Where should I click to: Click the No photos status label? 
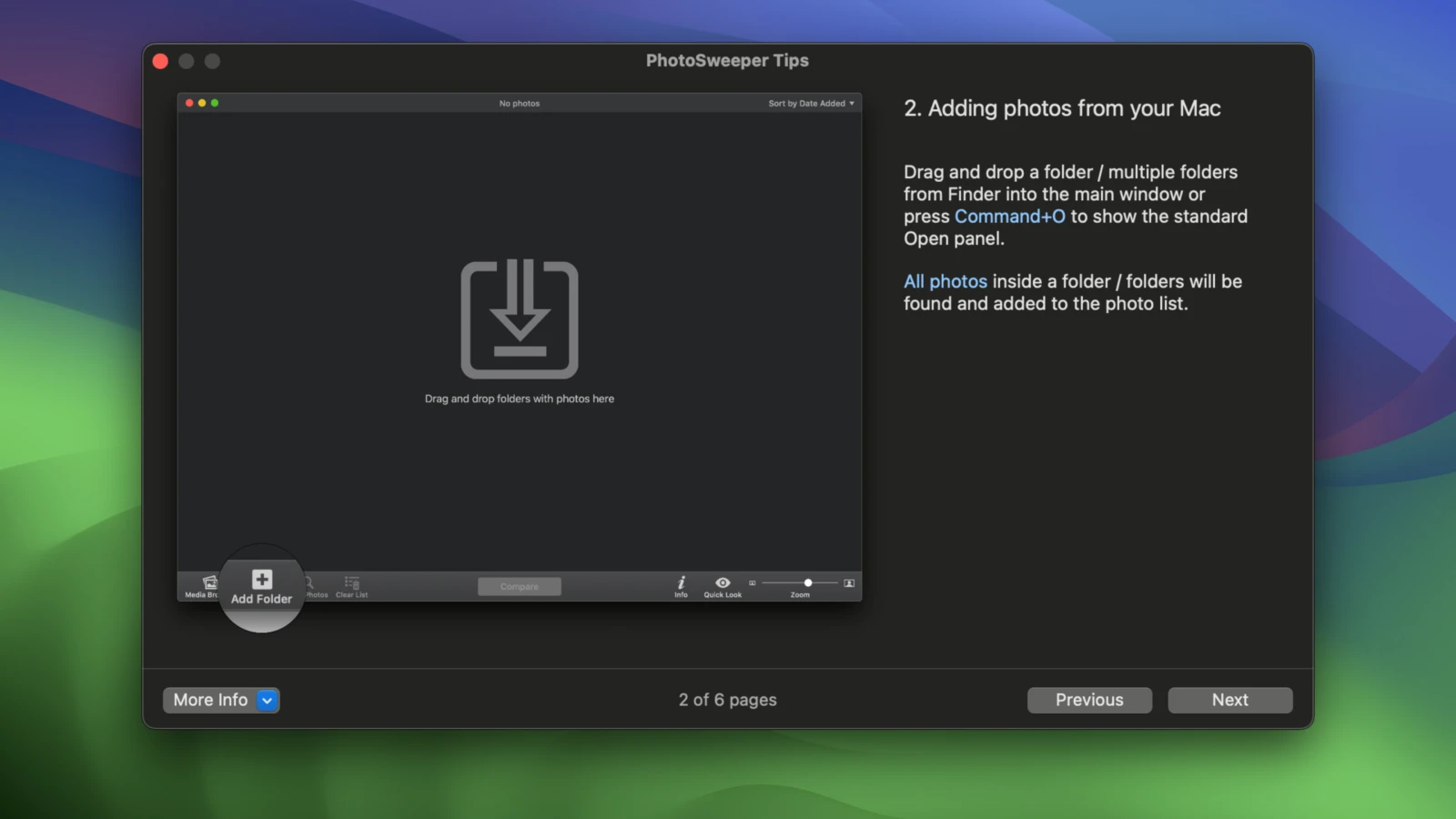519,103
